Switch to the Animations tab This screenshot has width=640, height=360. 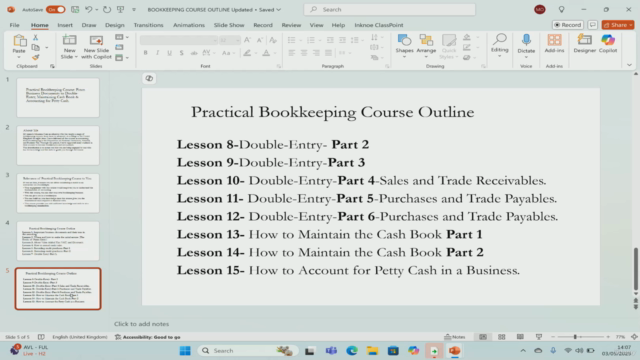[189, 25]
